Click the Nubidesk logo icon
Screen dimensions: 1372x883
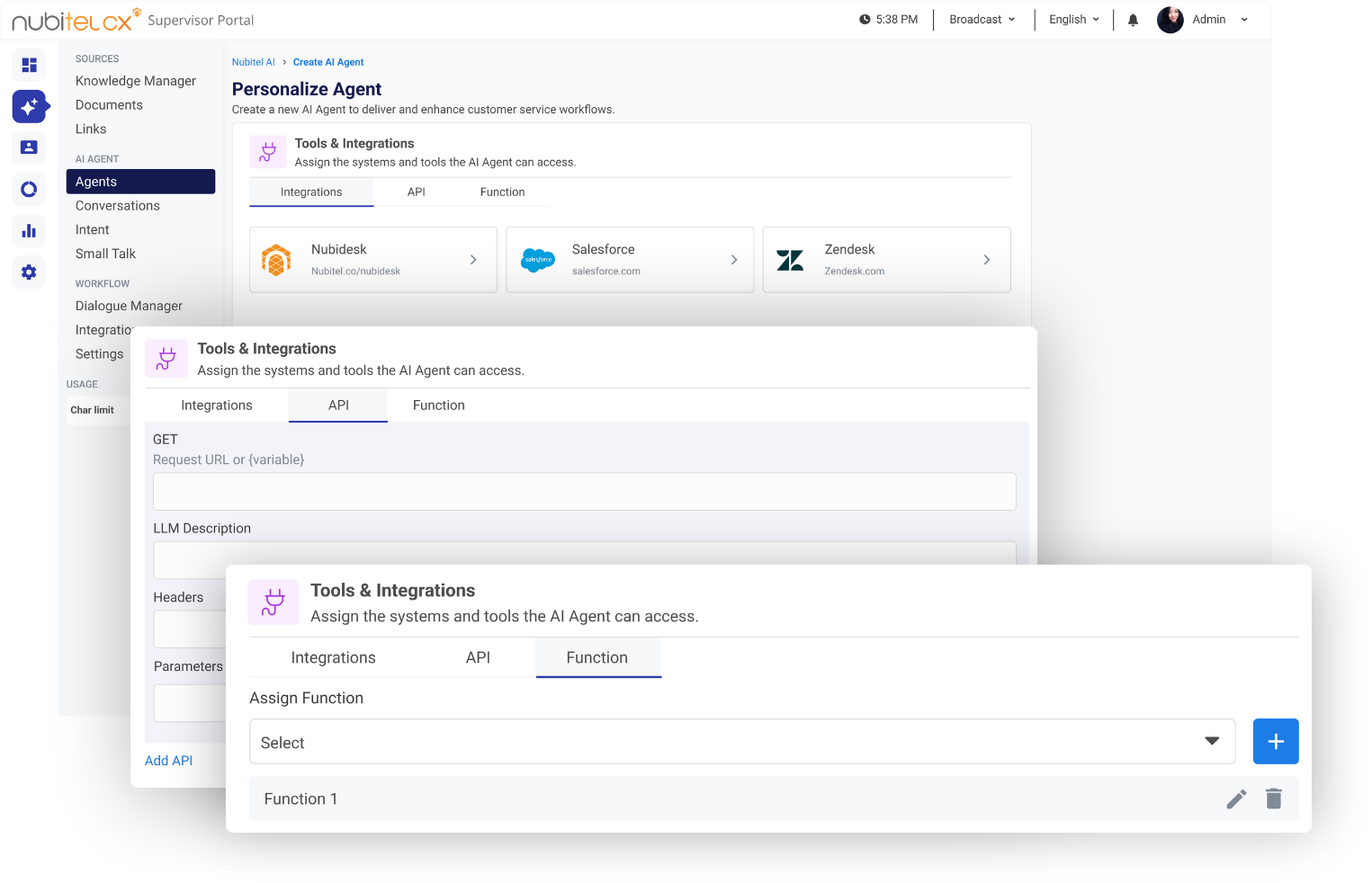[276, 260]
